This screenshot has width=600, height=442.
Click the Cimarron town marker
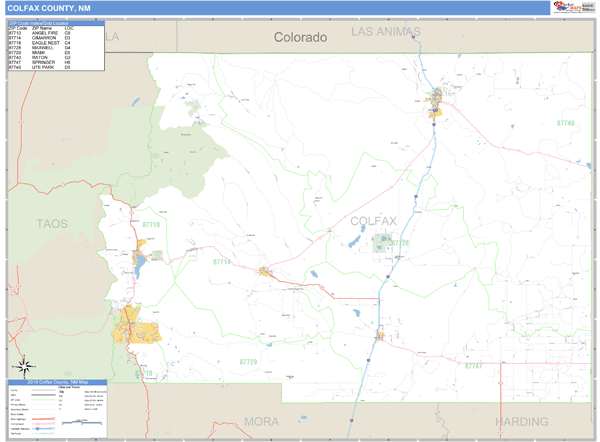tap(265, 271)
